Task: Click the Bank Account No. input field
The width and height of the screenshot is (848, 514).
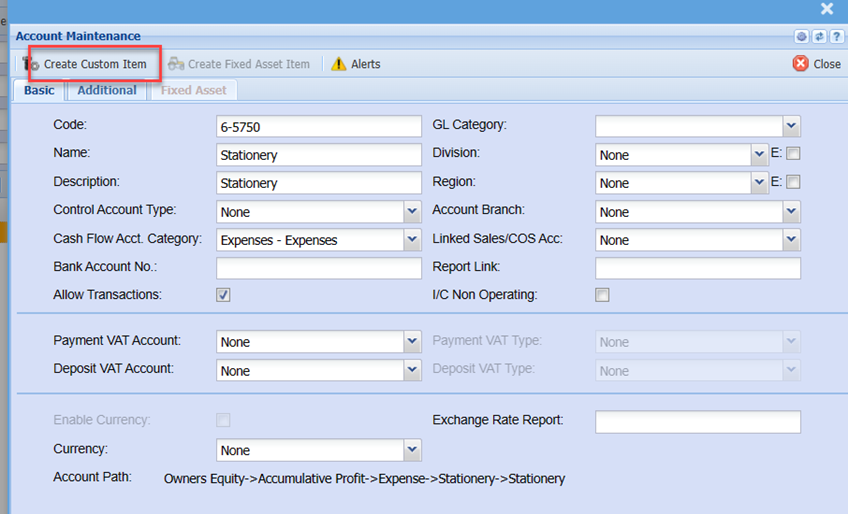Action: pyautogui.click(x=319, y=268)
